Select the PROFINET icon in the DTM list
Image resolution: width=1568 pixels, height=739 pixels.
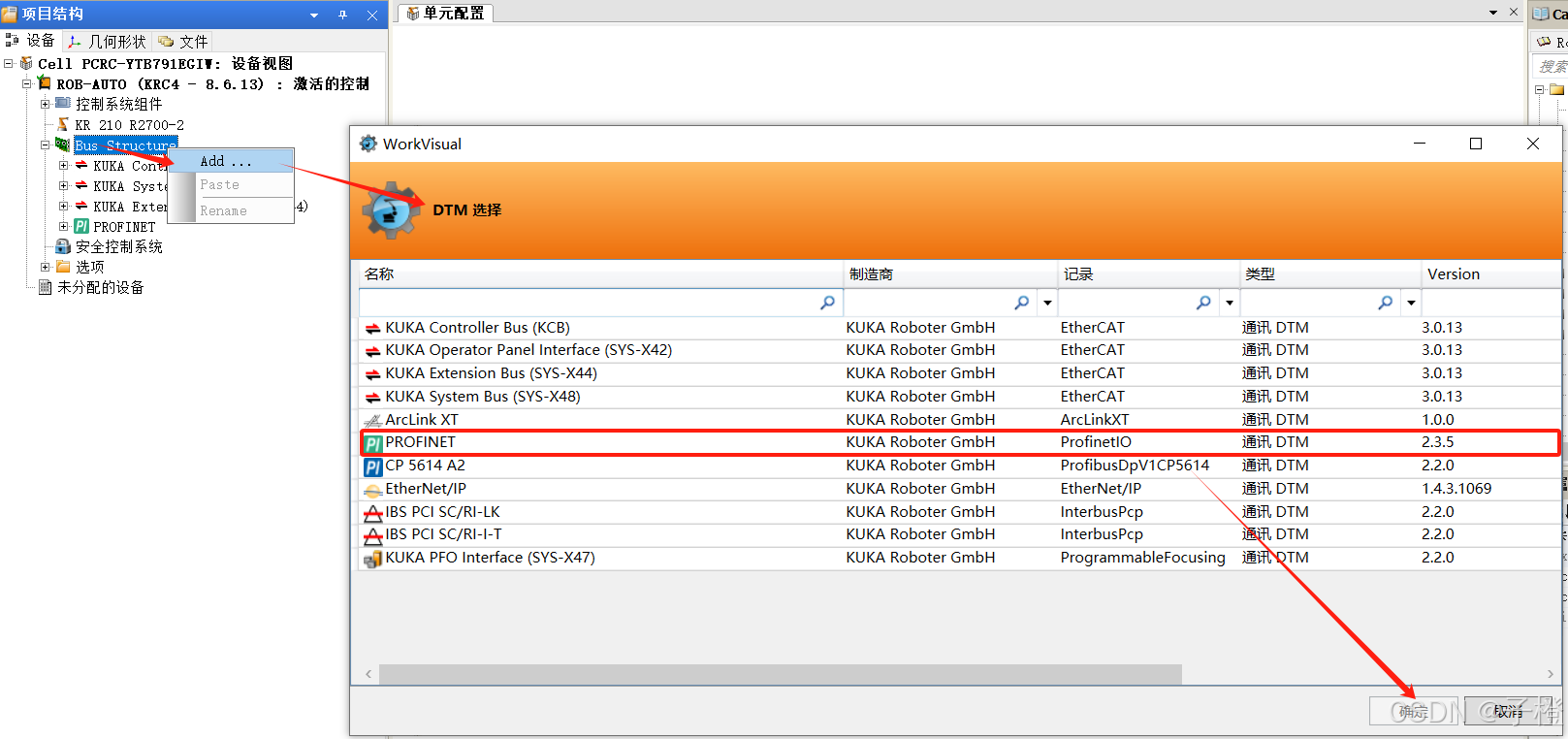[373, 444]
